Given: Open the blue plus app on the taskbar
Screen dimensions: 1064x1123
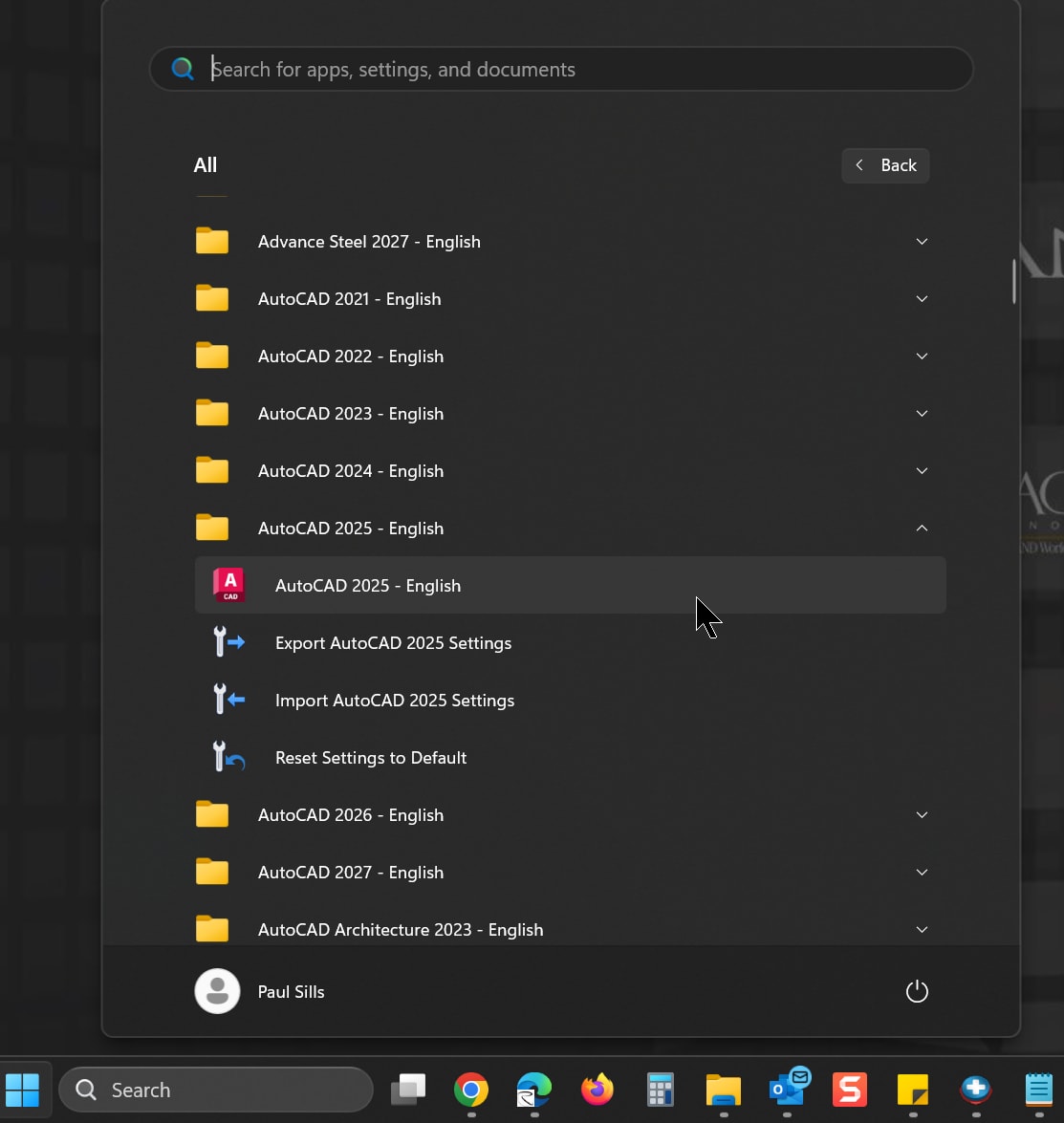Looking at the screenshot, I should click(x=976, y=1090).
